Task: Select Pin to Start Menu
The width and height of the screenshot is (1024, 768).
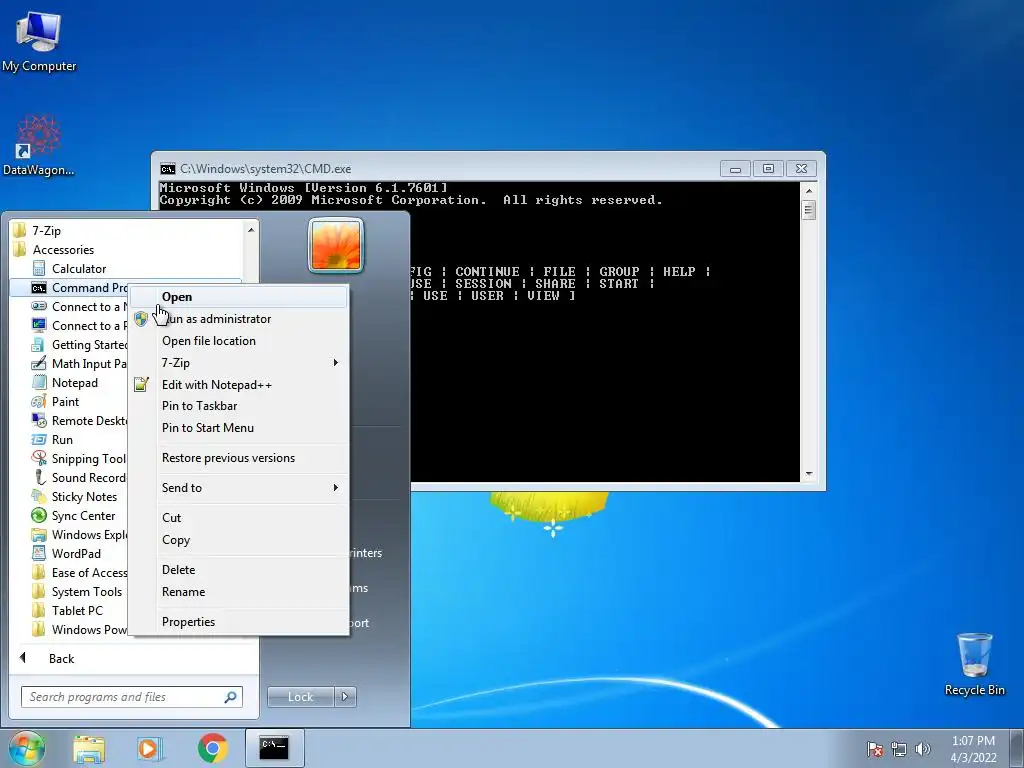Action: 239,428
